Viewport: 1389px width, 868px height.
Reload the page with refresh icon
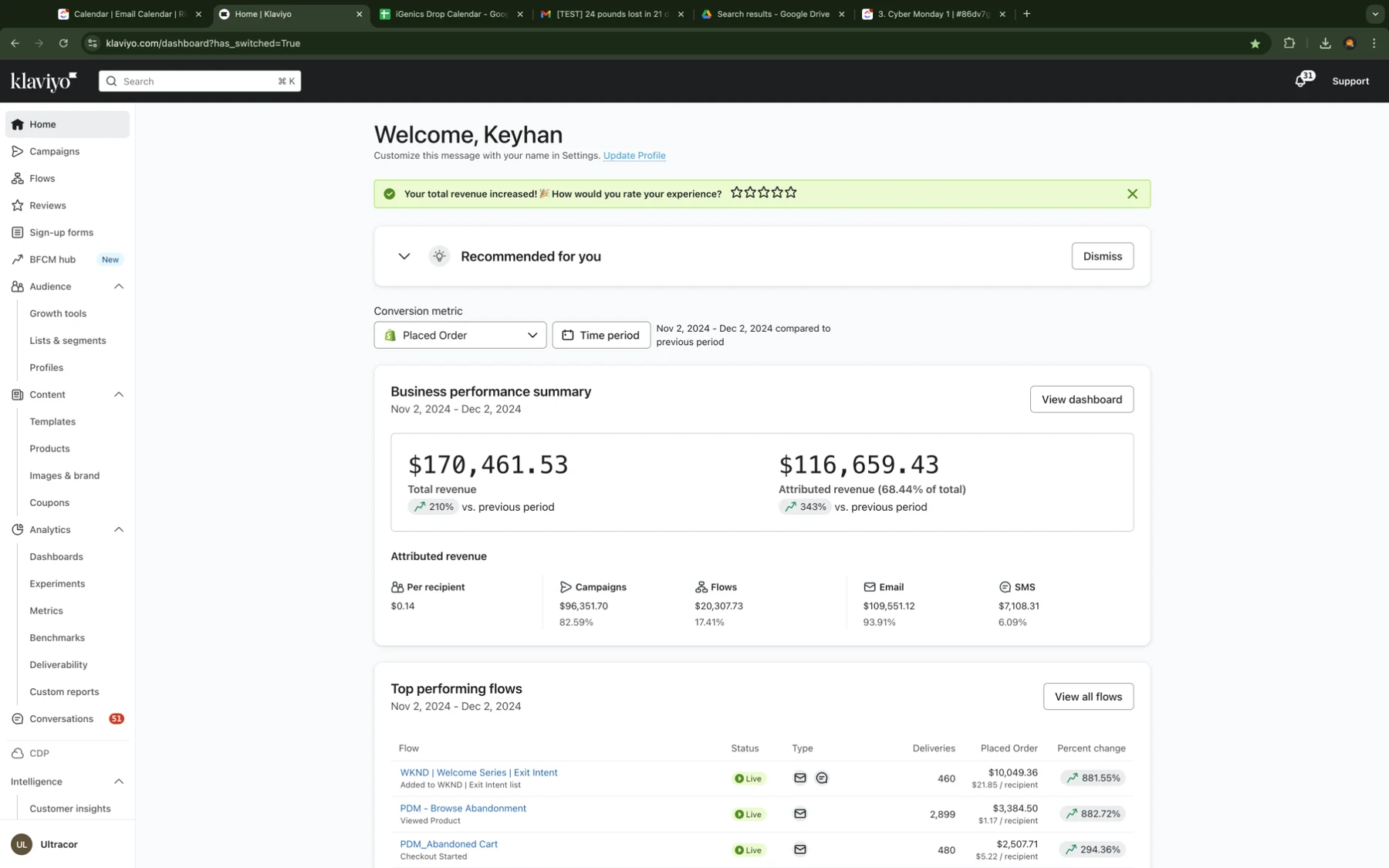pyautogui.click(x=63, y=43)
